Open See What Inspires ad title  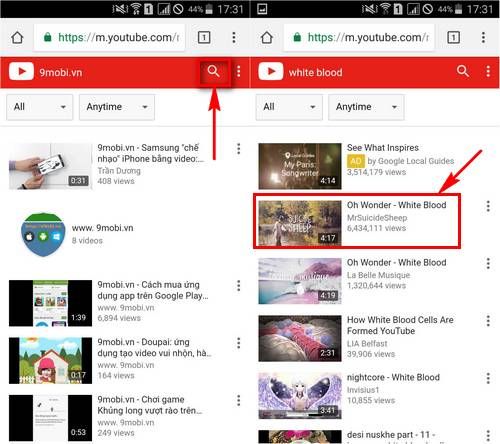[x=383, y=148]
